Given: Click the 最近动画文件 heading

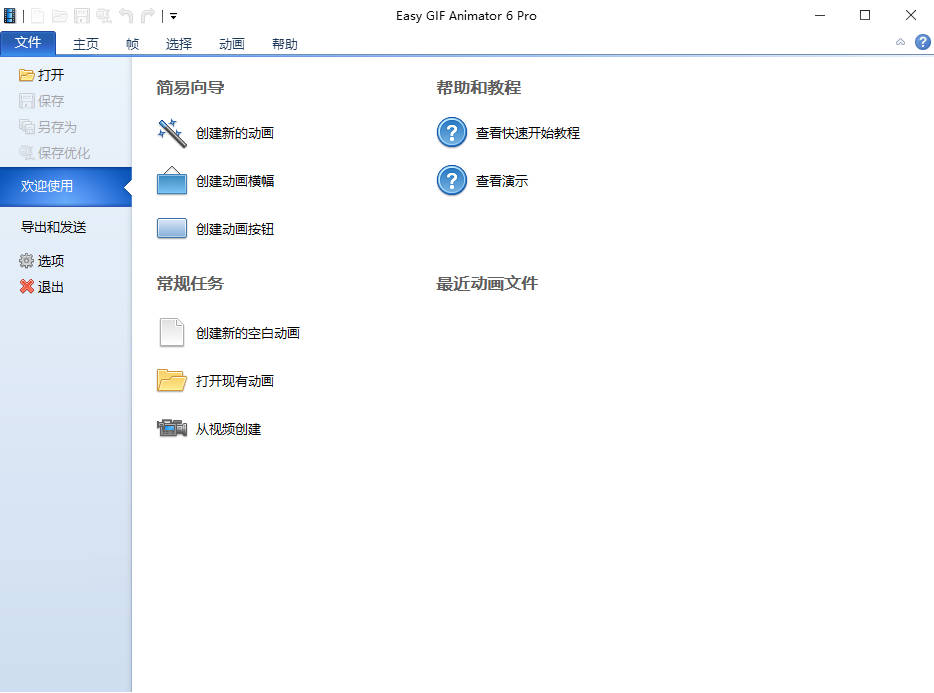Looking at the screenshot, I should (x=487, y=284).
